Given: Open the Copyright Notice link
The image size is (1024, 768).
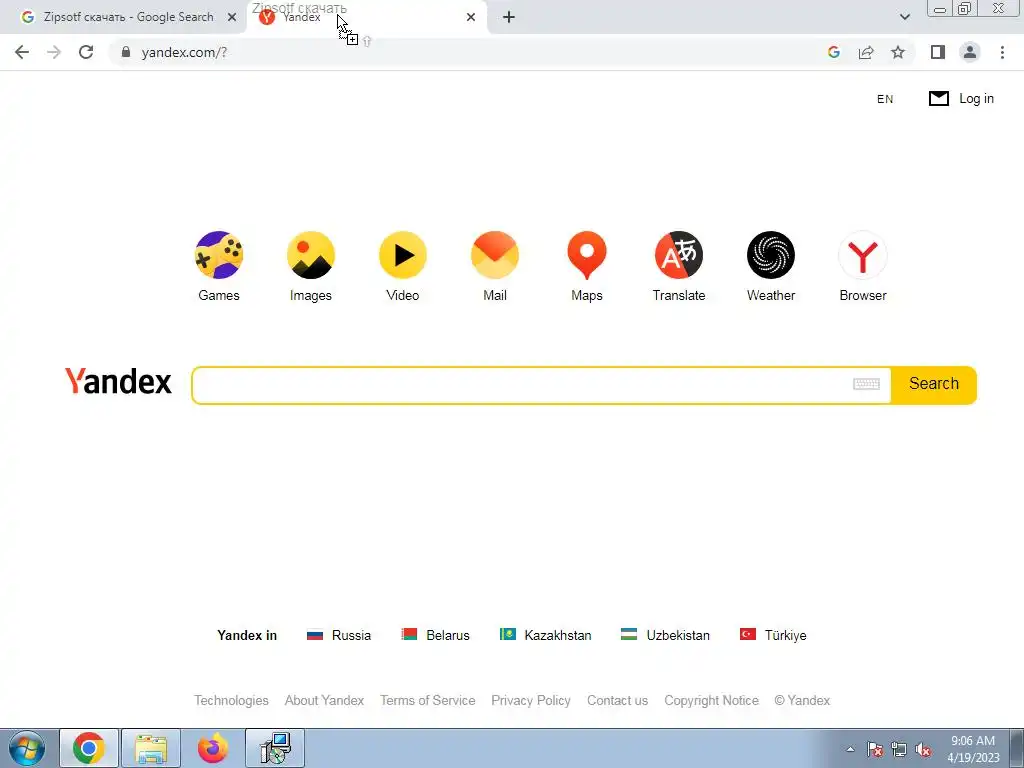Looking at the screenshot, I should (x=712, y=701).
